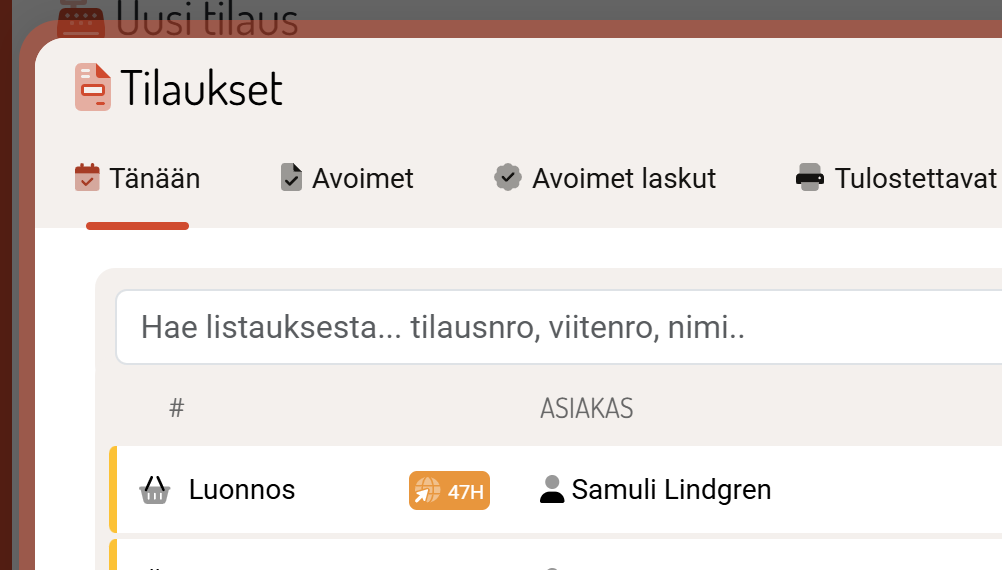
Task: Click the shopping basket icon in Luonnos row
Action: 154,490
